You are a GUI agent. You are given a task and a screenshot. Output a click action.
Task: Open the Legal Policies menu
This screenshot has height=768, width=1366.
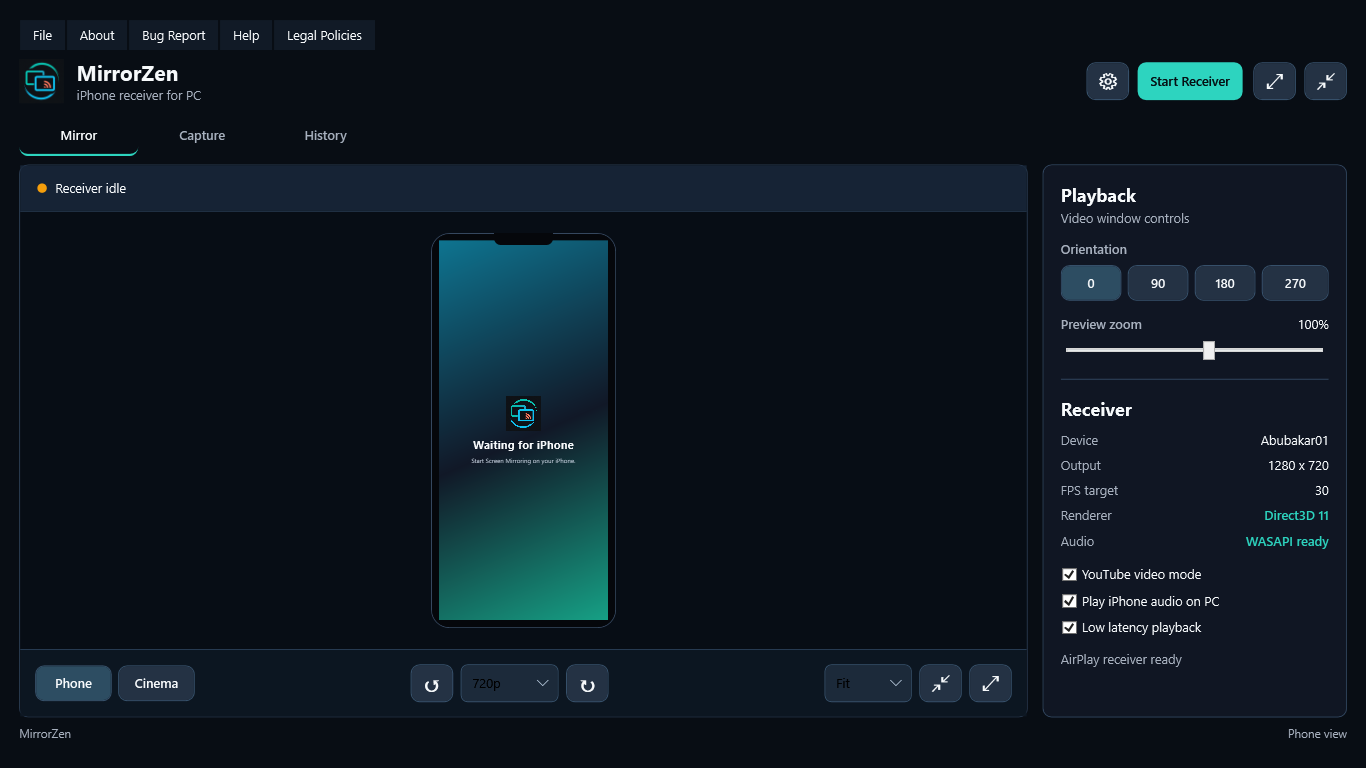pyautogui.click(x=324, y=35)
